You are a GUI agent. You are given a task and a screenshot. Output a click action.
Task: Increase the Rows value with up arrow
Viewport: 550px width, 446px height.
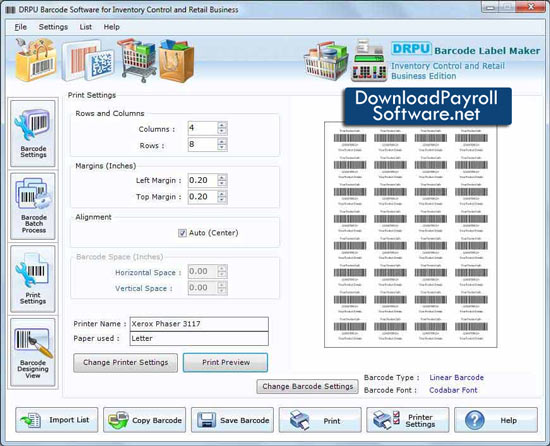(222, 141)
